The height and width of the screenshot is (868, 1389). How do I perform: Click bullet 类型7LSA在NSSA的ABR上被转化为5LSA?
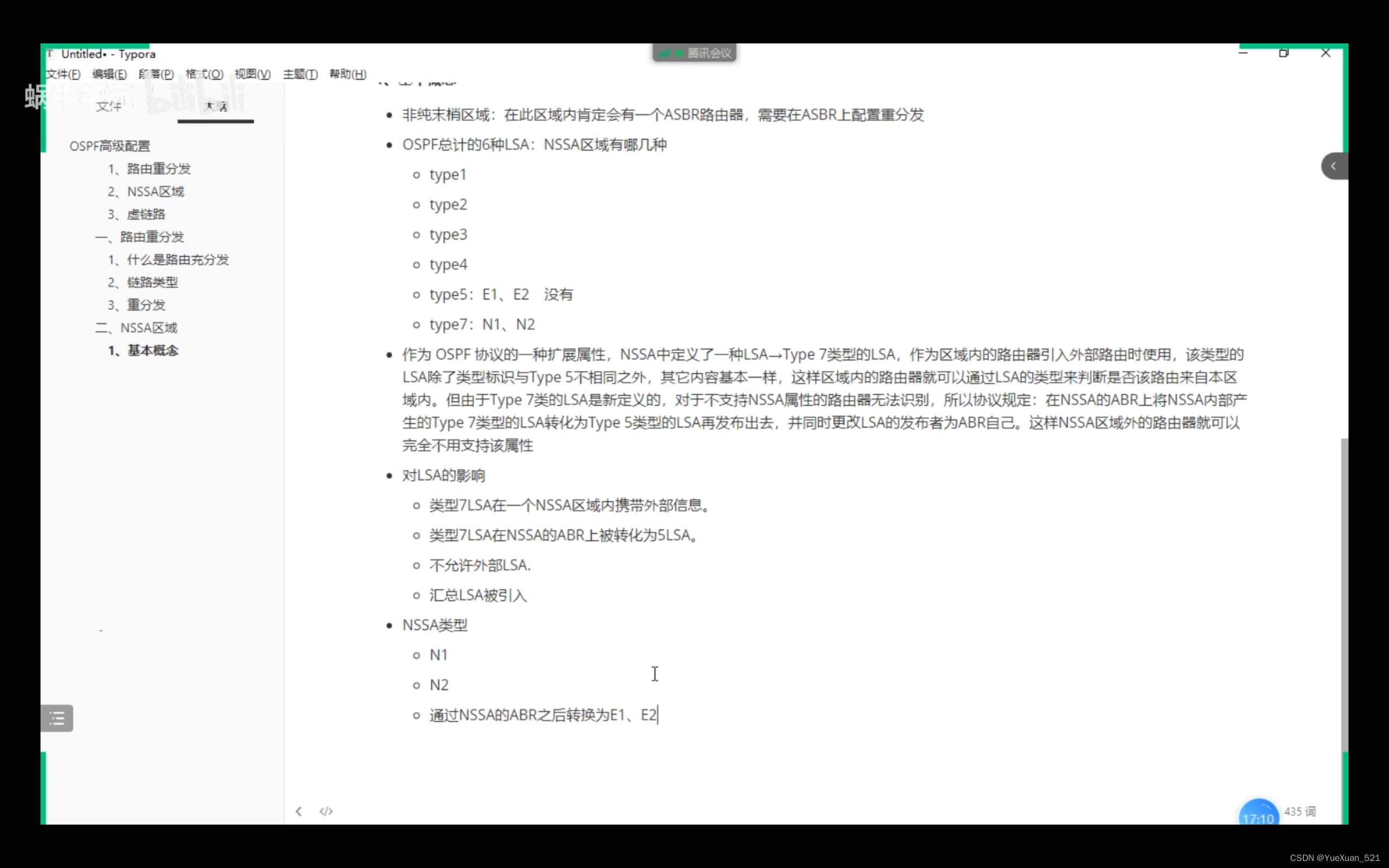click(564, 535)
